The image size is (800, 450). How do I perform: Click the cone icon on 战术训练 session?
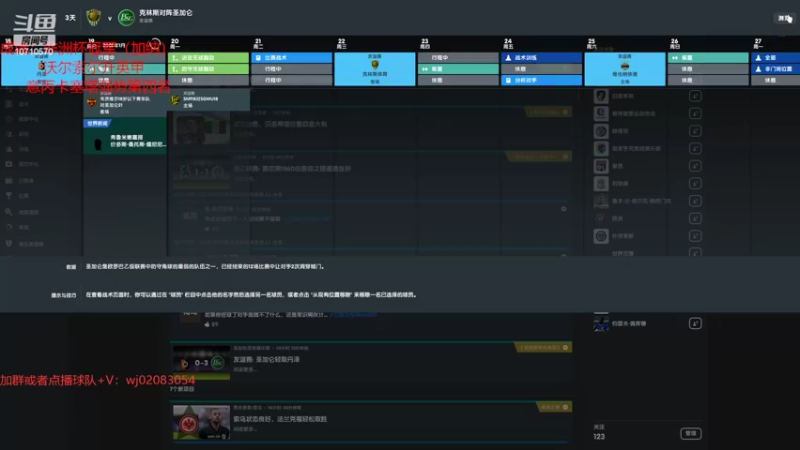click(x=508, y=58)
